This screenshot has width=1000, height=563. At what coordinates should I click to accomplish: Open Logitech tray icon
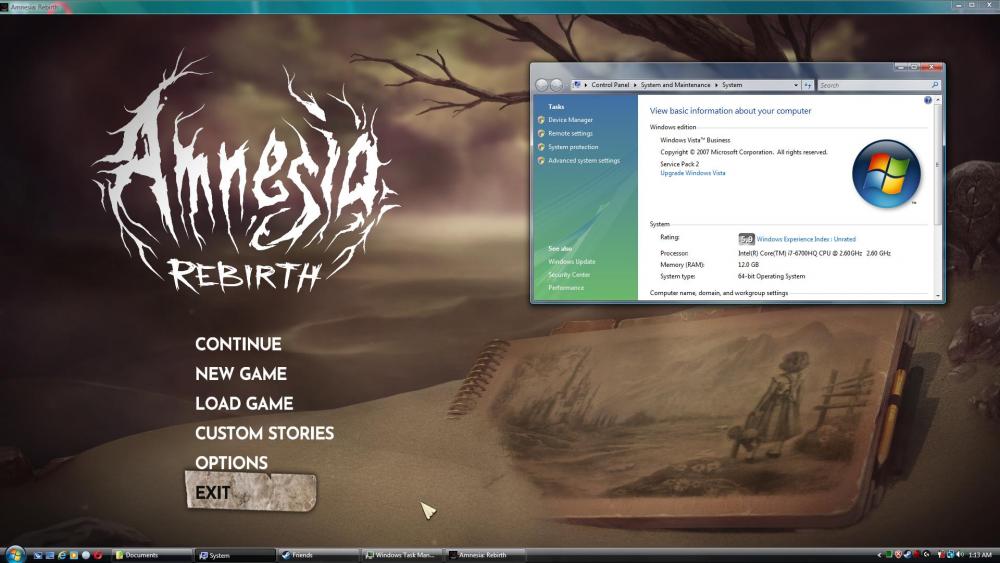pyautogui.click(x=926, y=555)
